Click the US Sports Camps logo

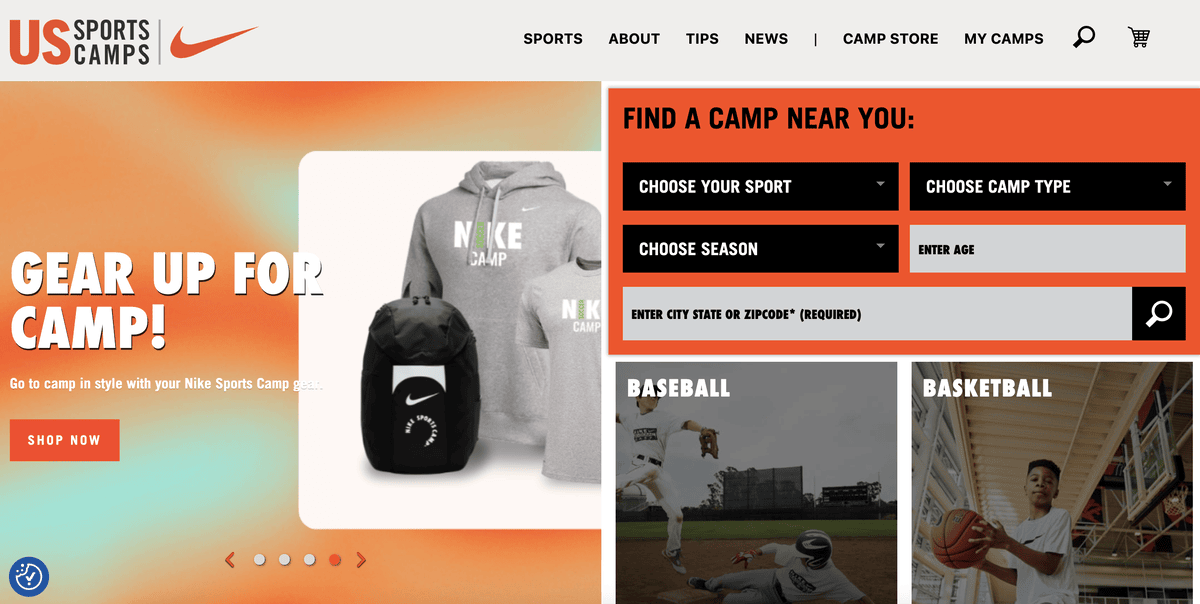coord(80,42)
